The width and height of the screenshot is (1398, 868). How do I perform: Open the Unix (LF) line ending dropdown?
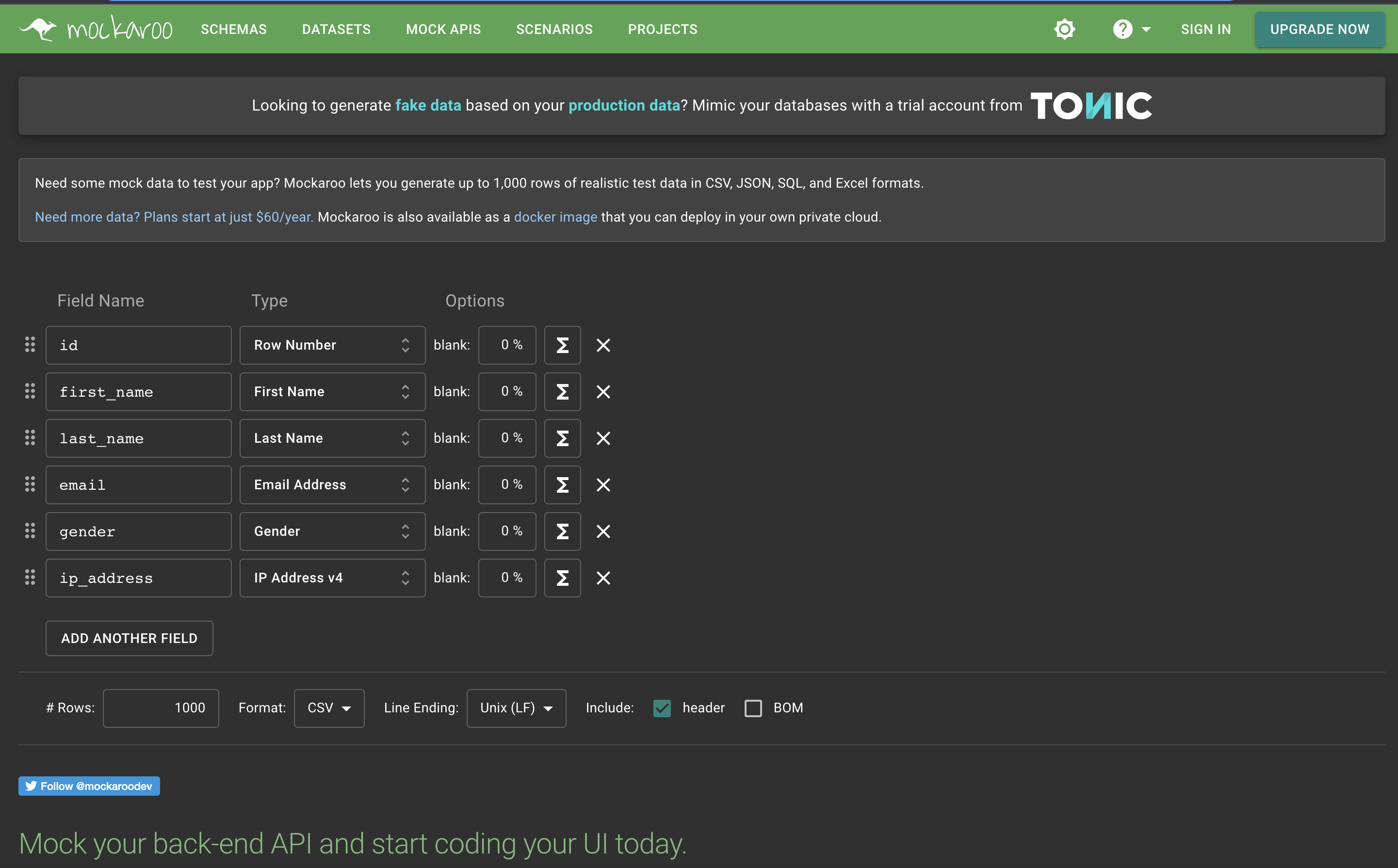(x=515, y=708)
